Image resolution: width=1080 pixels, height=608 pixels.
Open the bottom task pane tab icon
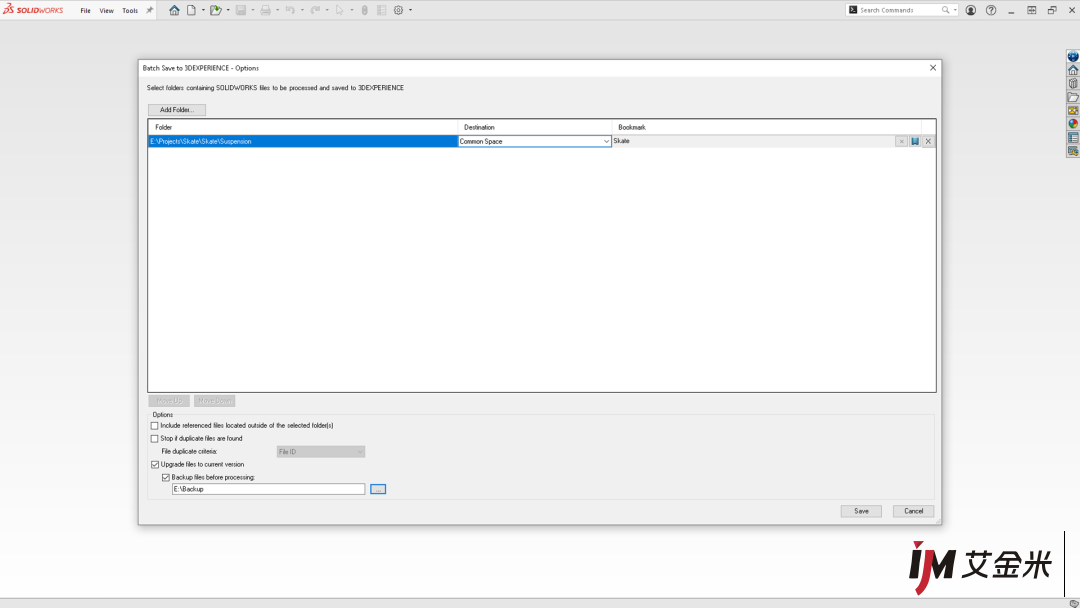(x=1073, y=151)
